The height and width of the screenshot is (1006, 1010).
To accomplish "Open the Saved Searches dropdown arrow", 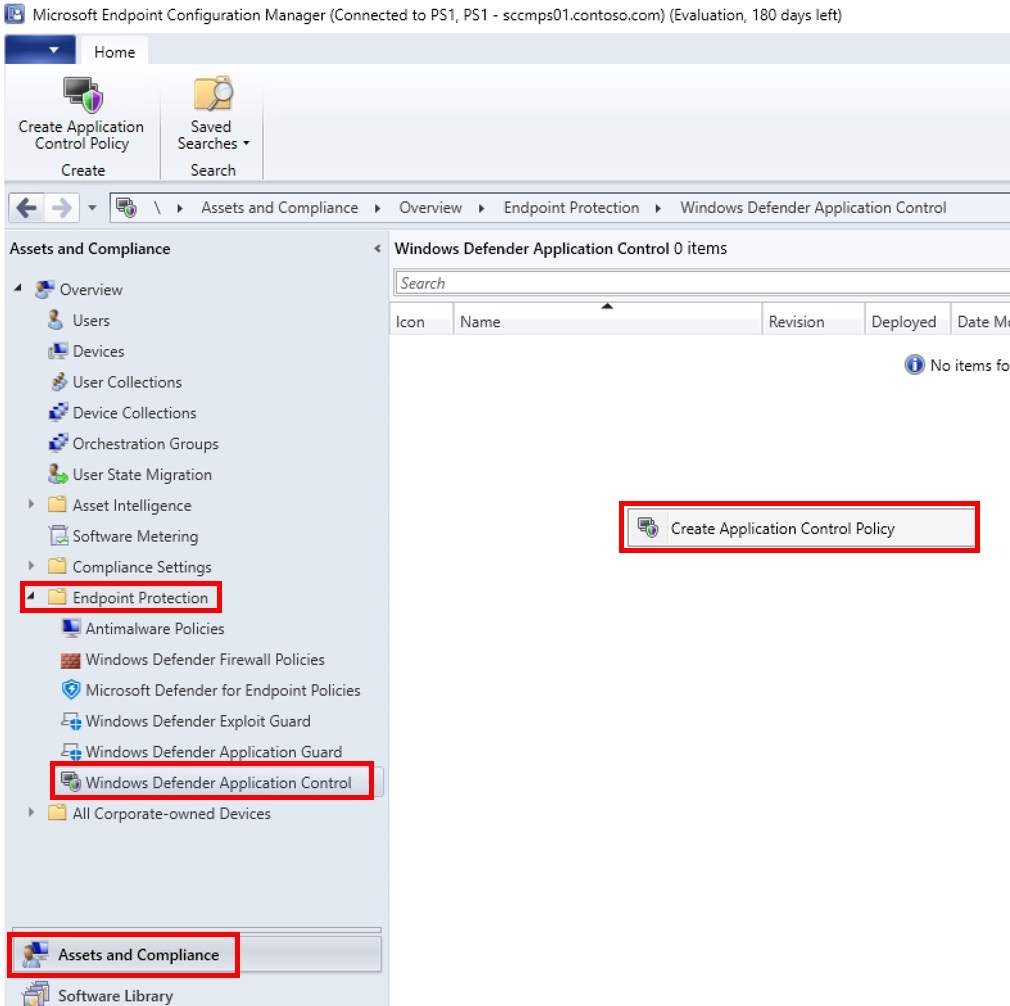I will click(246, 143).
